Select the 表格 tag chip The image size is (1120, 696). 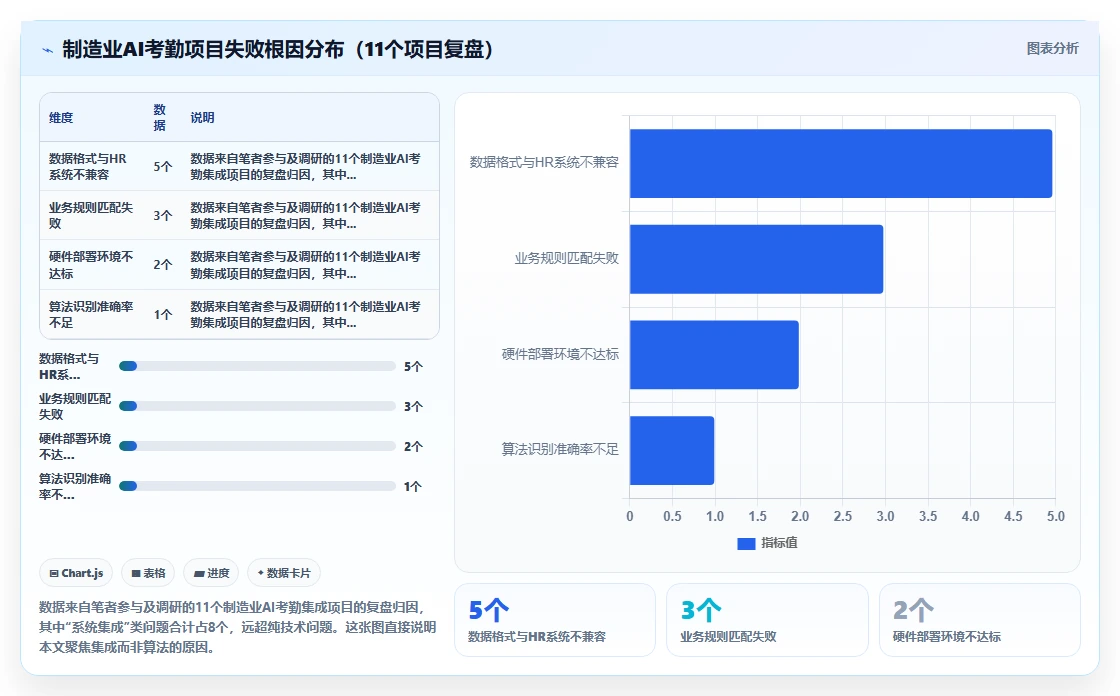point(148,573)
